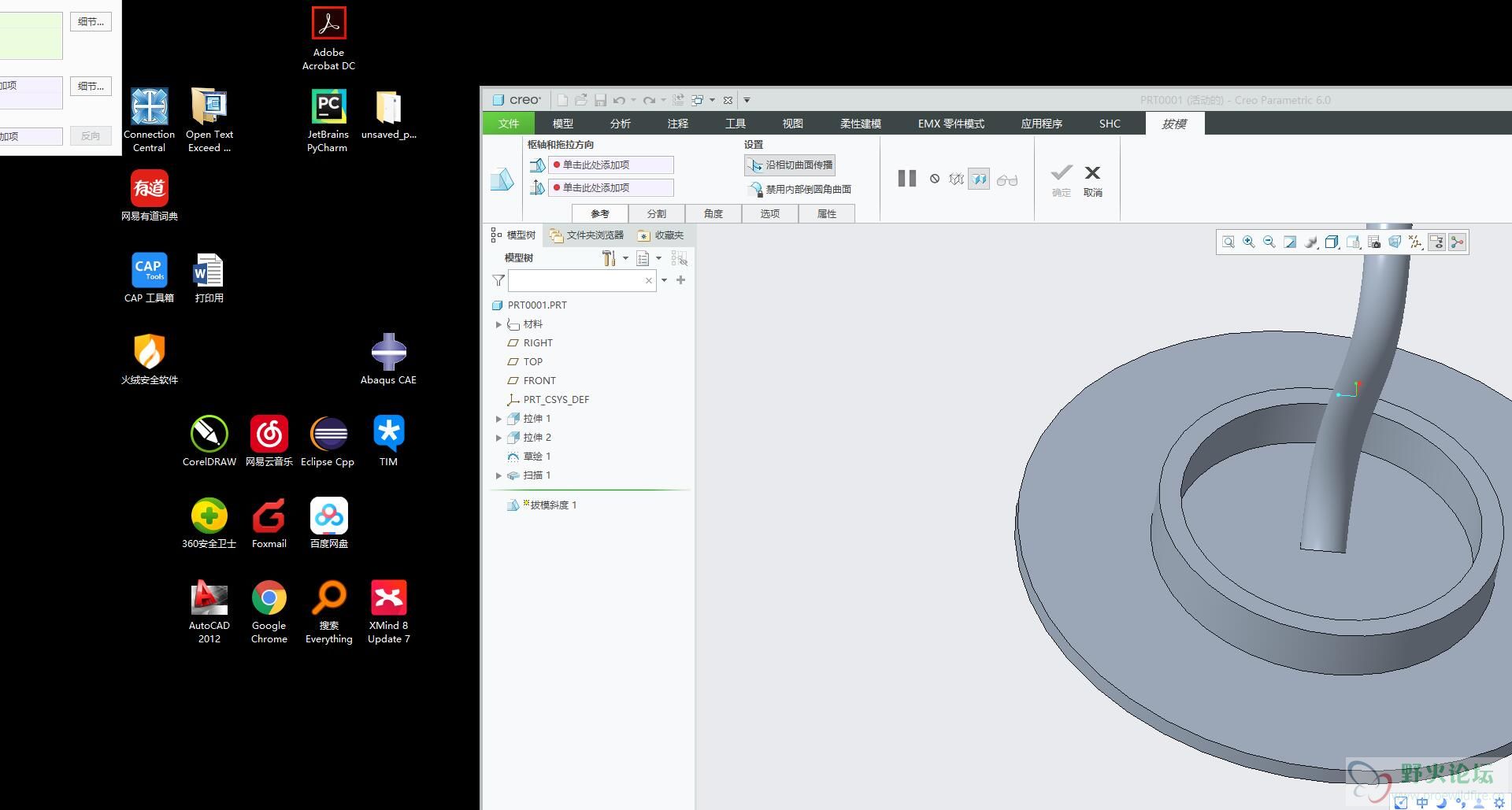Click the Save icon in quick access toolbar

tap(601, 100)
